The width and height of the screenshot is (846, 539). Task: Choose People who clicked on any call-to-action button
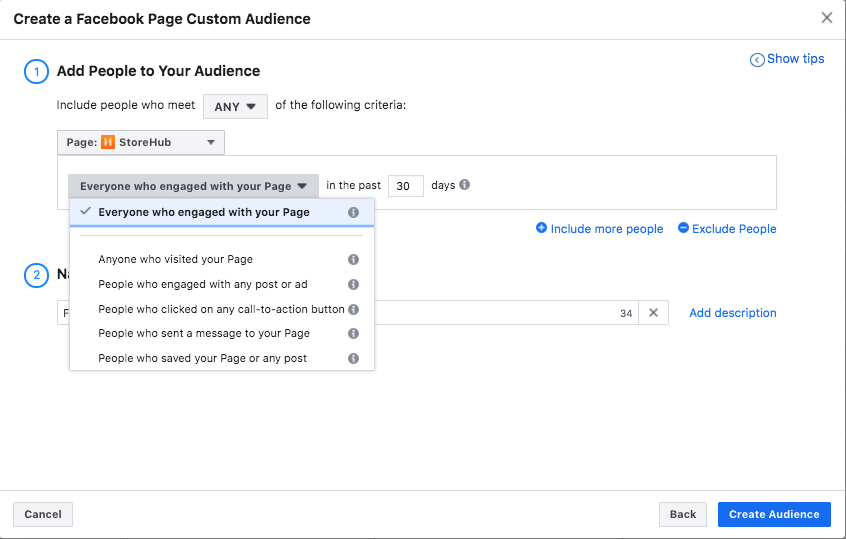[x=222, y=309]
